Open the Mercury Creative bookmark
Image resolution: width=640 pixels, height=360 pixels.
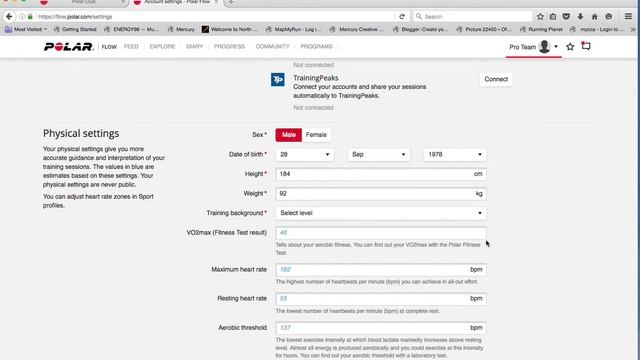pyautogui.click(x=357, y=29)
